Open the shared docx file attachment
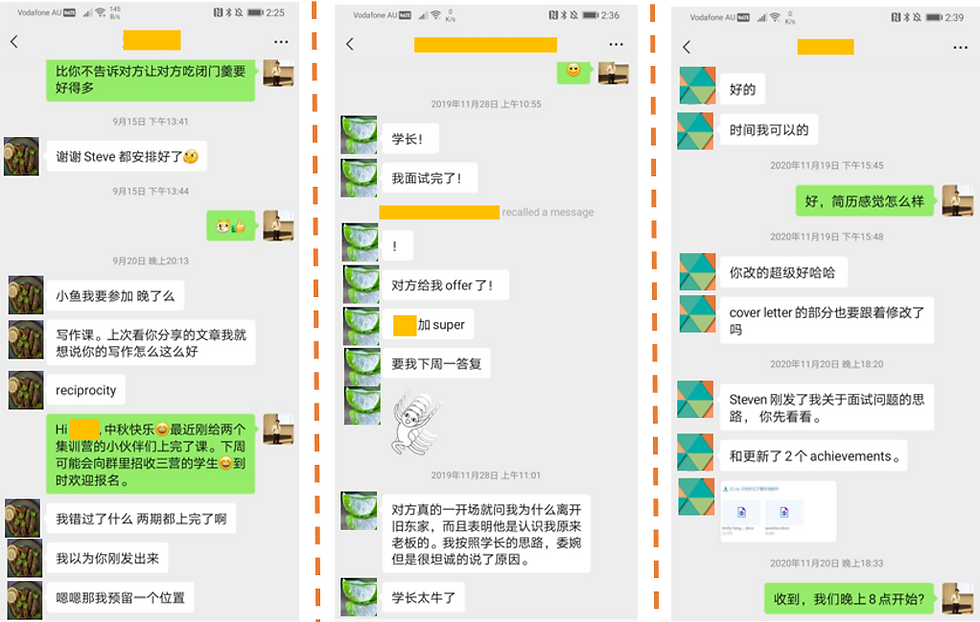This screenshot has width=980, height=622. click(778, 511)
